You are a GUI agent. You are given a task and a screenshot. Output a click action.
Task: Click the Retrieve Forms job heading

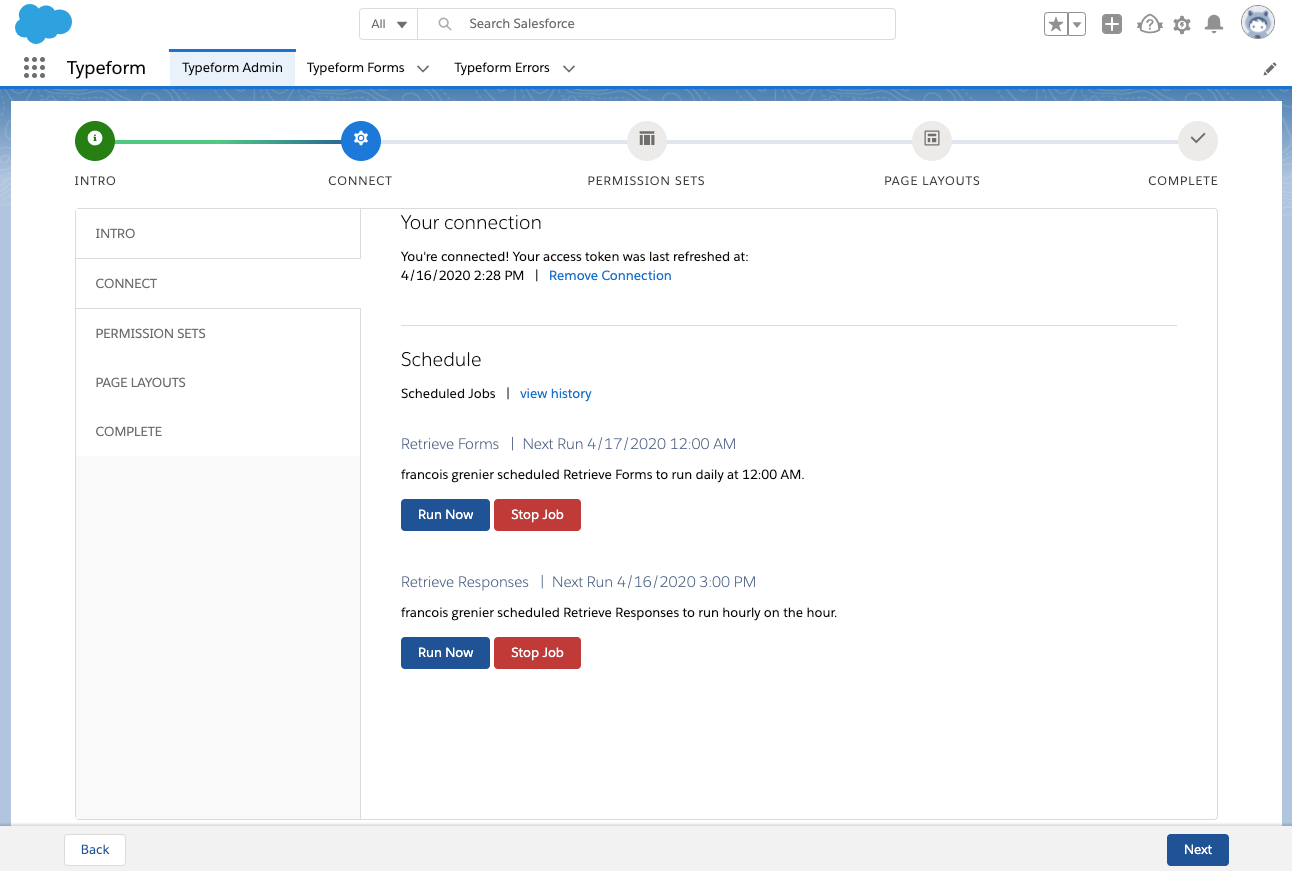(x=450, y=444)
